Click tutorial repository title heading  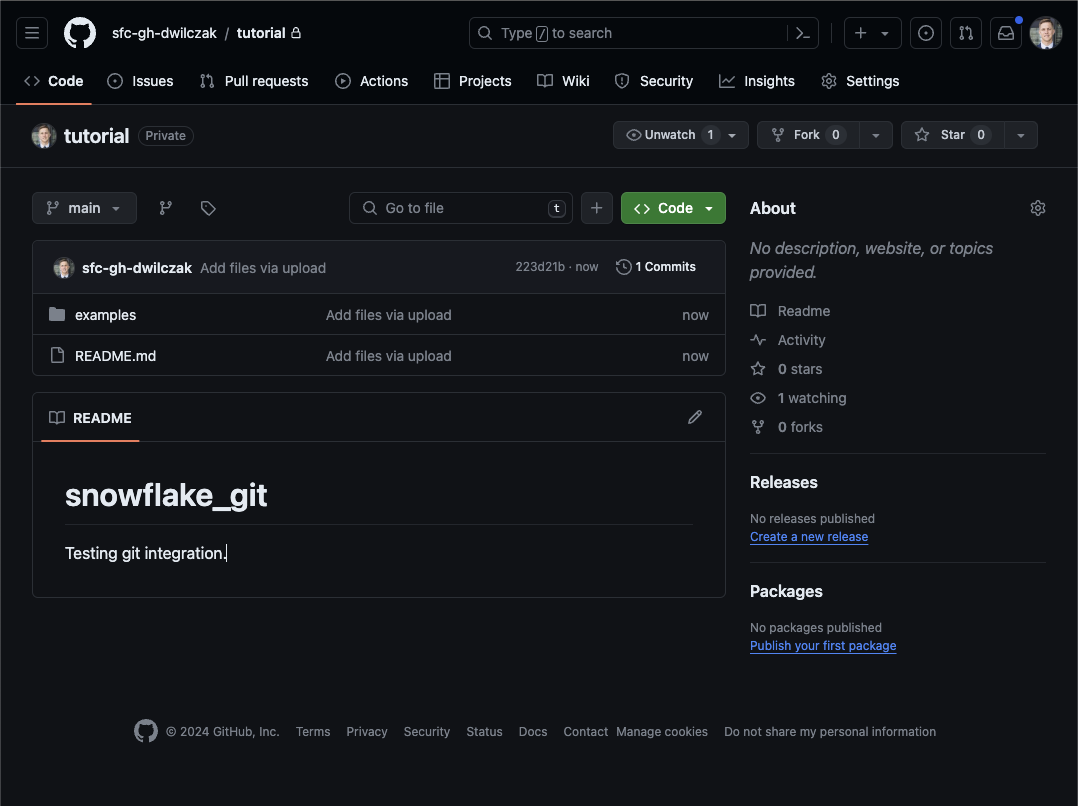[96, 135]
